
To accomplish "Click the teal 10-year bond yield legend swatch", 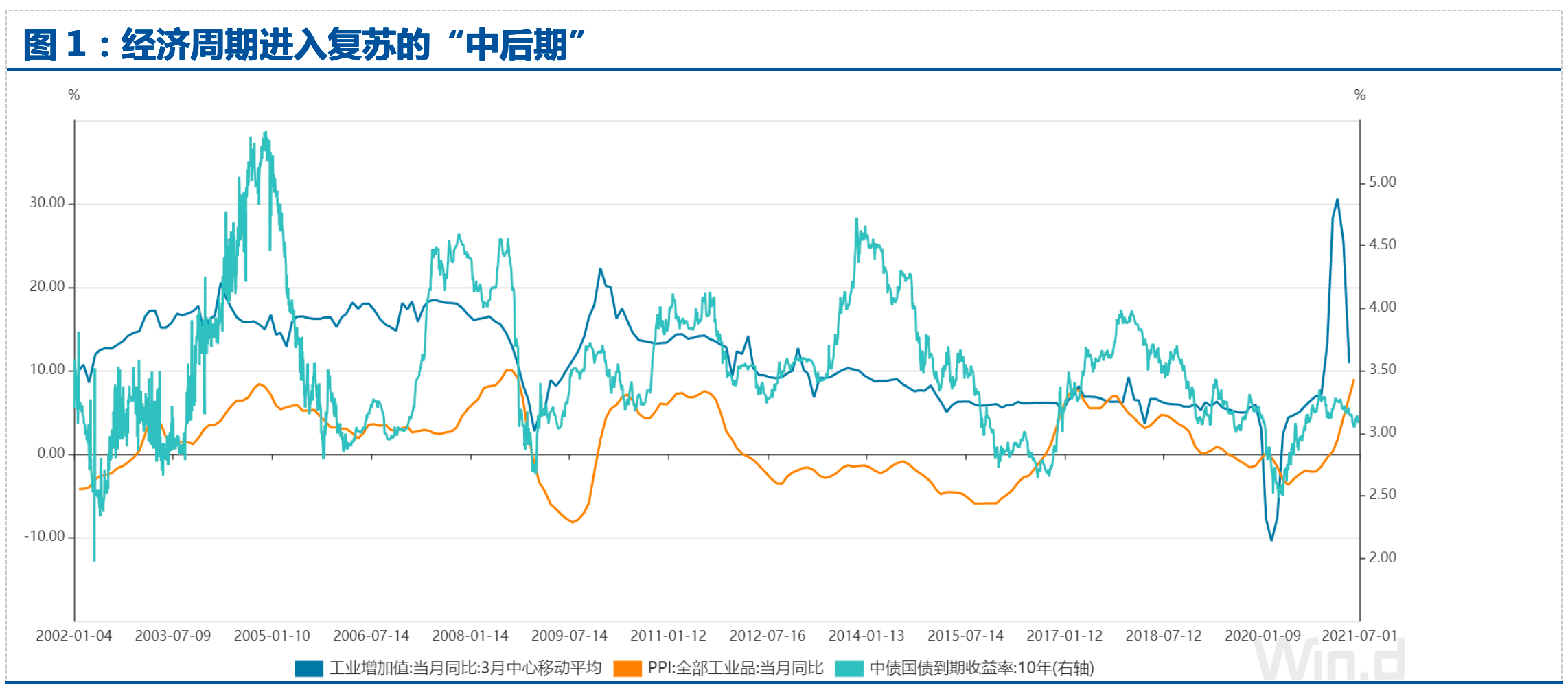I will [x=849, y=669].
